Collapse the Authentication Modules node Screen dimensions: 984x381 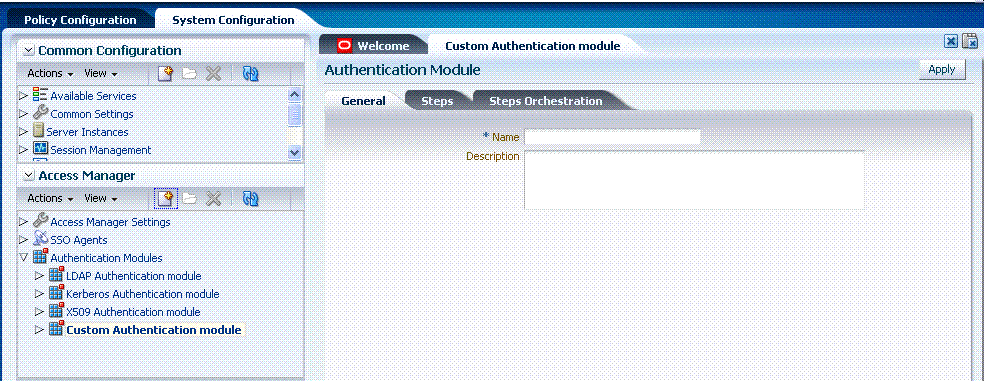(24, 257)
